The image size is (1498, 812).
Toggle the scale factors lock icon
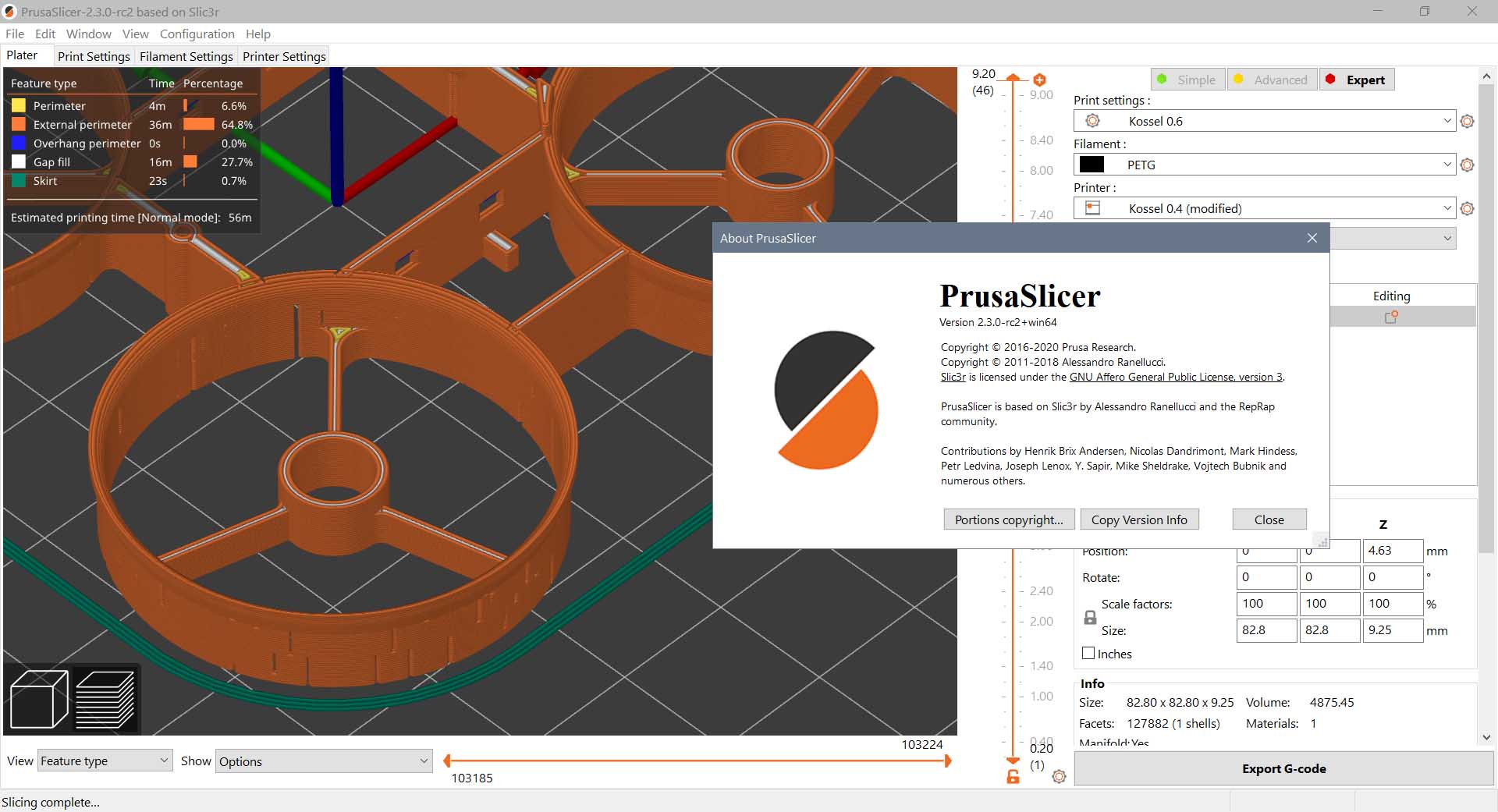(x=1090, y=617)
